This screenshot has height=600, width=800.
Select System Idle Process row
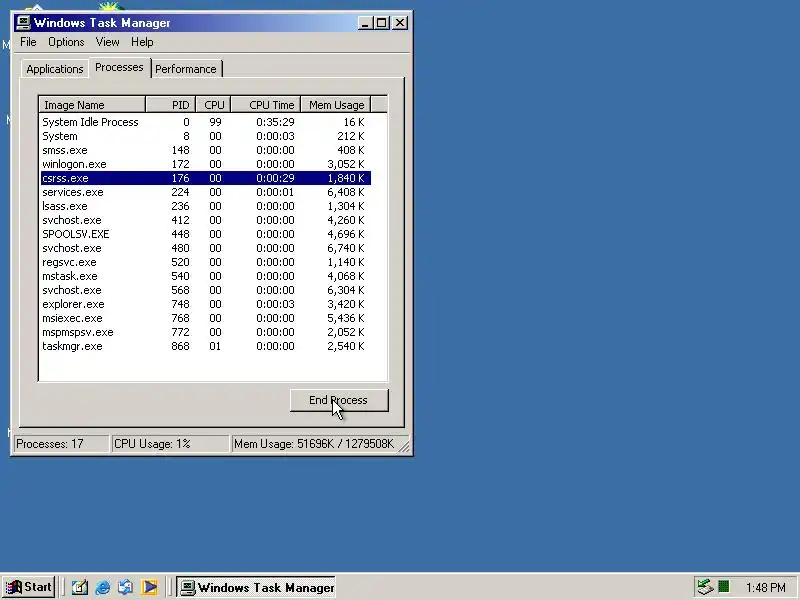[206, 122]
